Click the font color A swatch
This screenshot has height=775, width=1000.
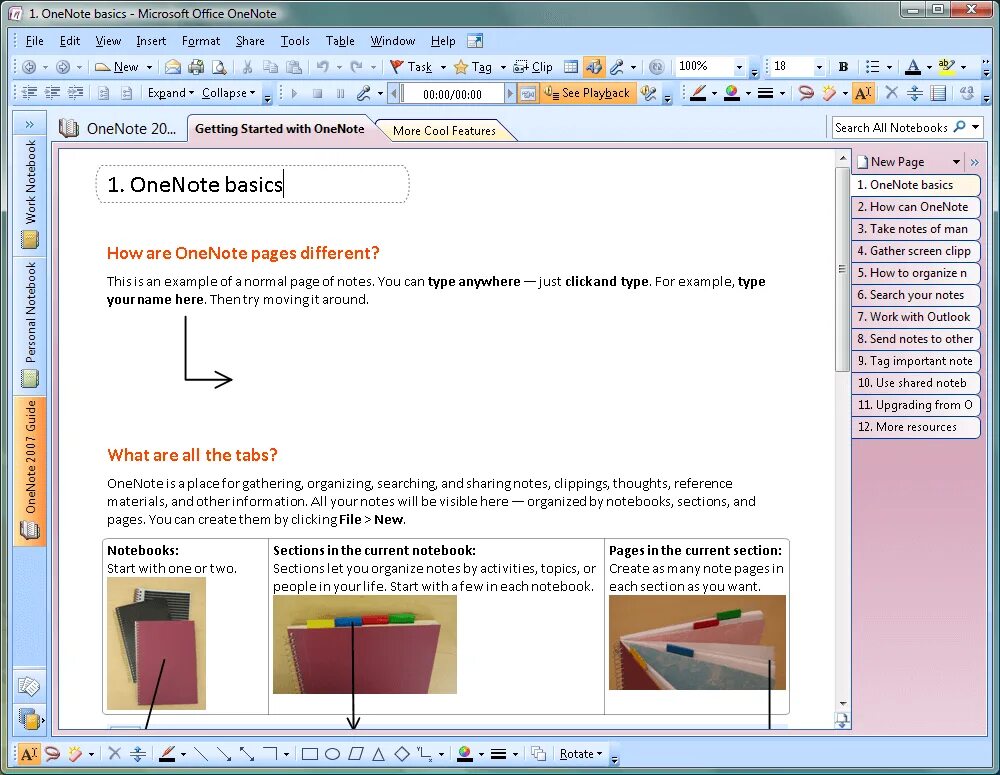pos(913,67)
